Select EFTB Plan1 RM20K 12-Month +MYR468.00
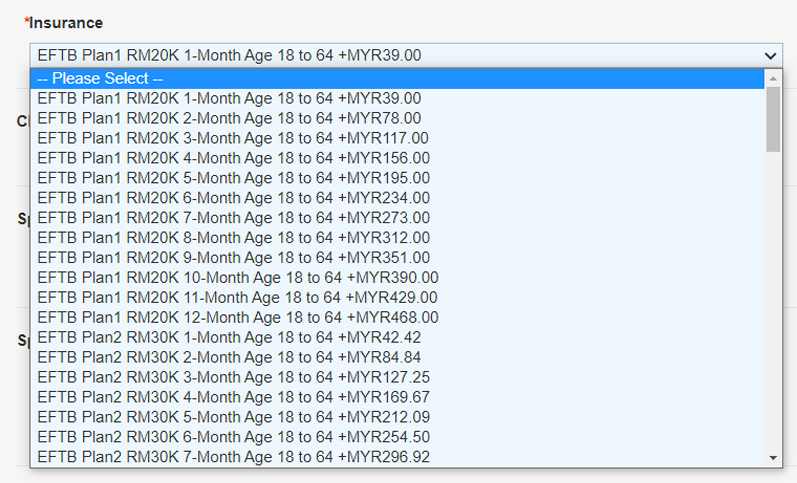The width and height of the screenshot is (797, 483). [237, 317]
